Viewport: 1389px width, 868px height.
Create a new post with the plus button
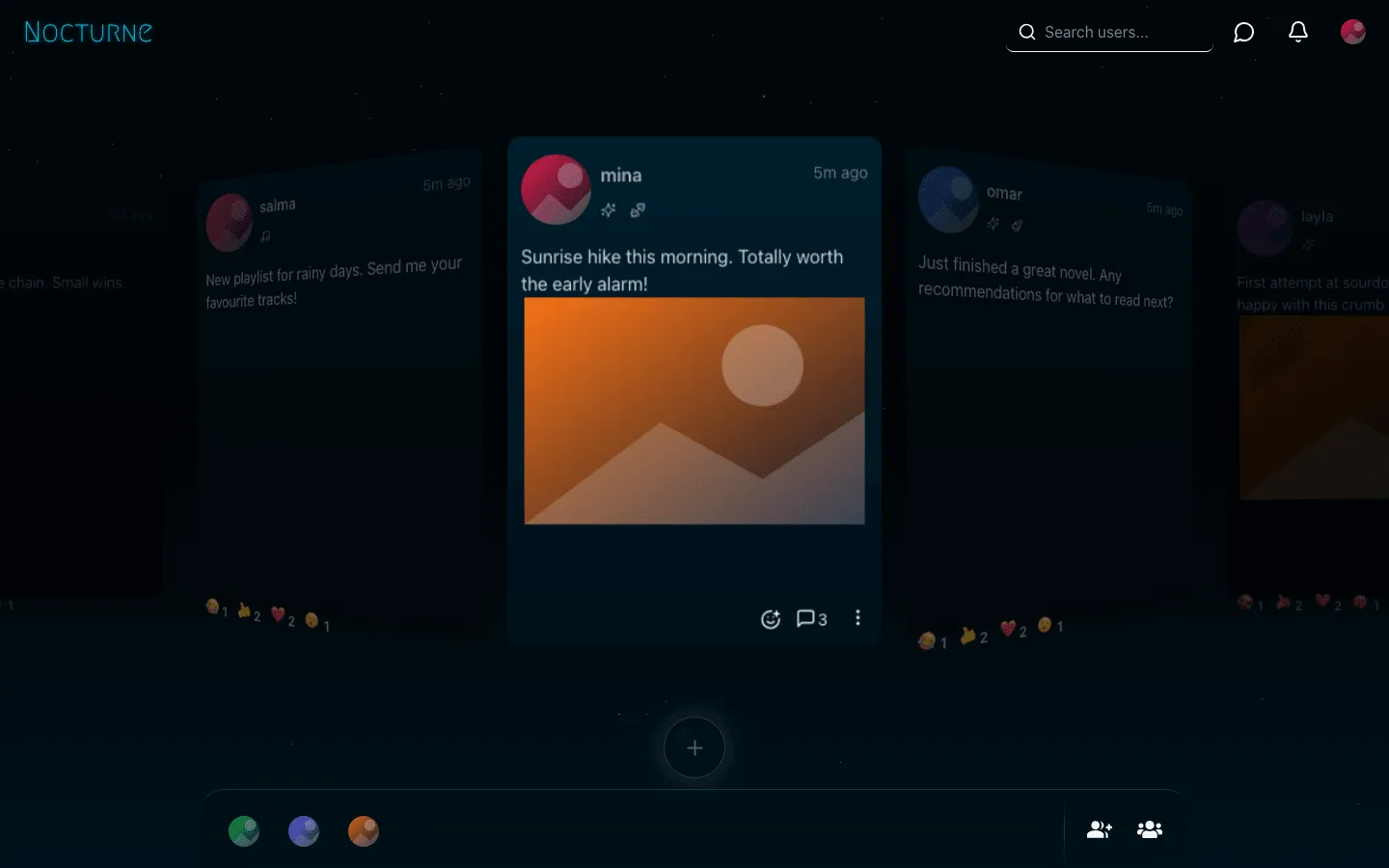click(x=694, y=747)
